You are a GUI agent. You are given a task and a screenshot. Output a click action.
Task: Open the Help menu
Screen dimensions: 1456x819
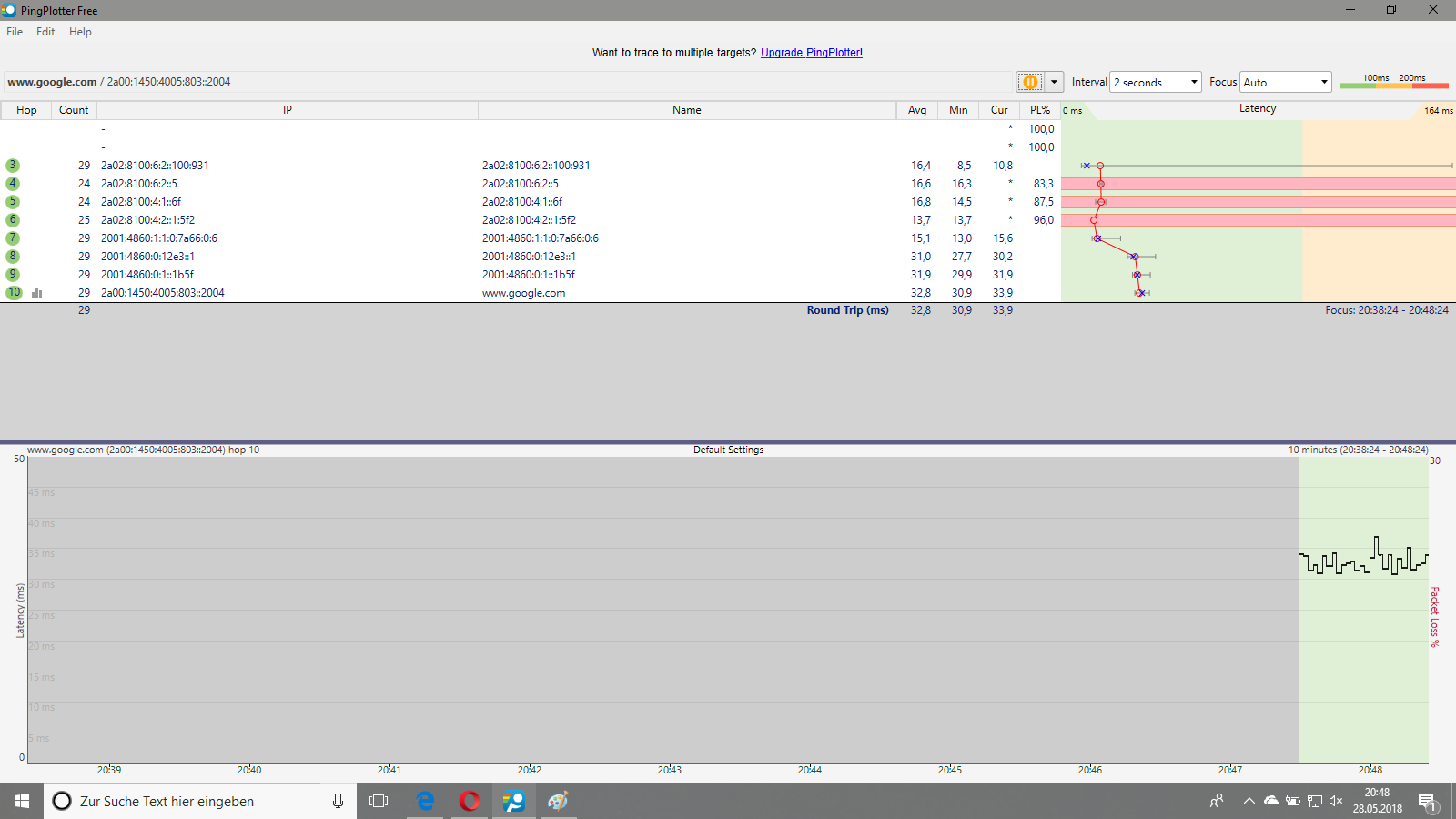click(x=80, y=32)
